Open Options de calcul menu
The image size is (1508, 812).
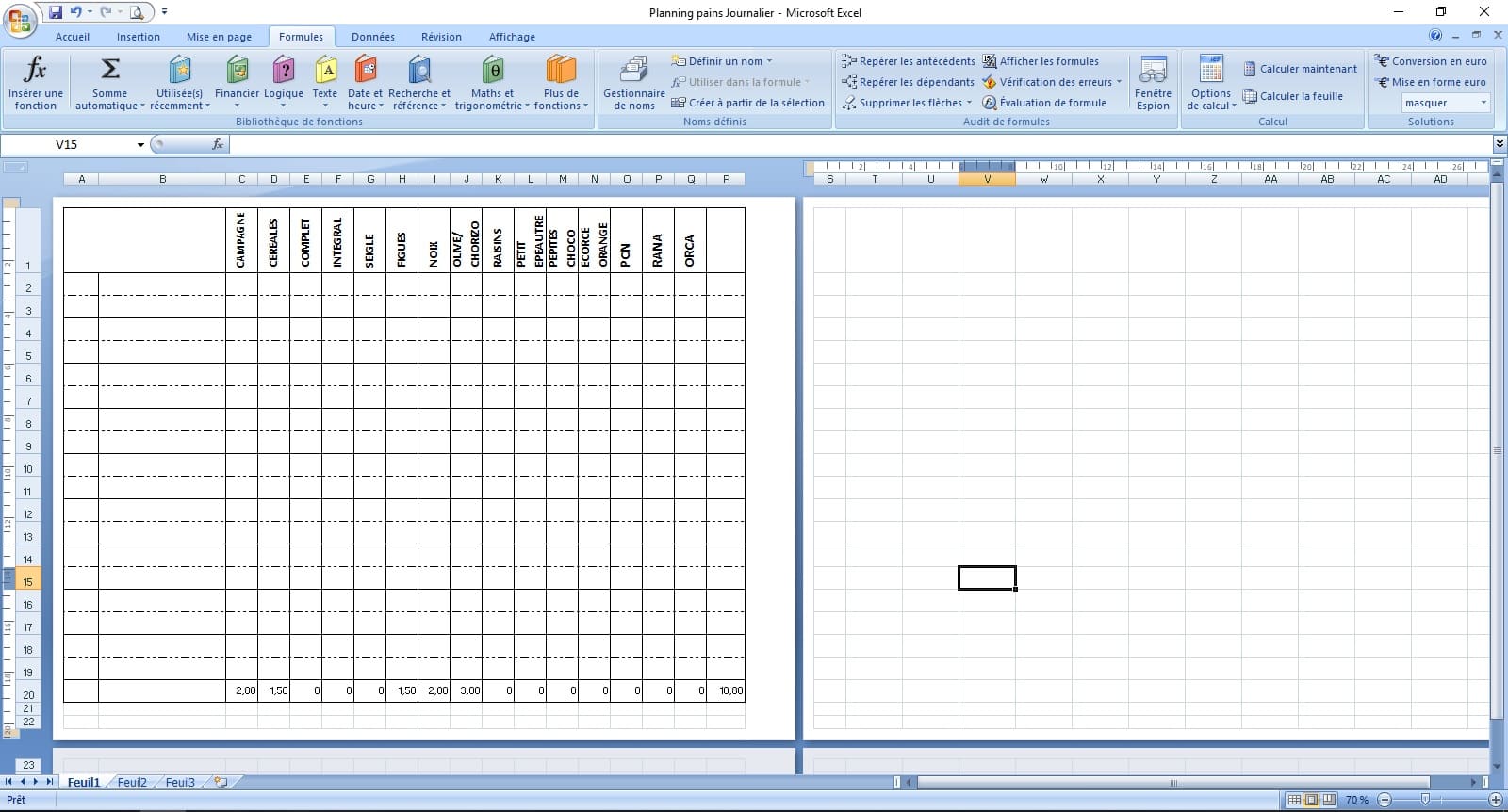pyautogui.click(x=1211, y=83)
